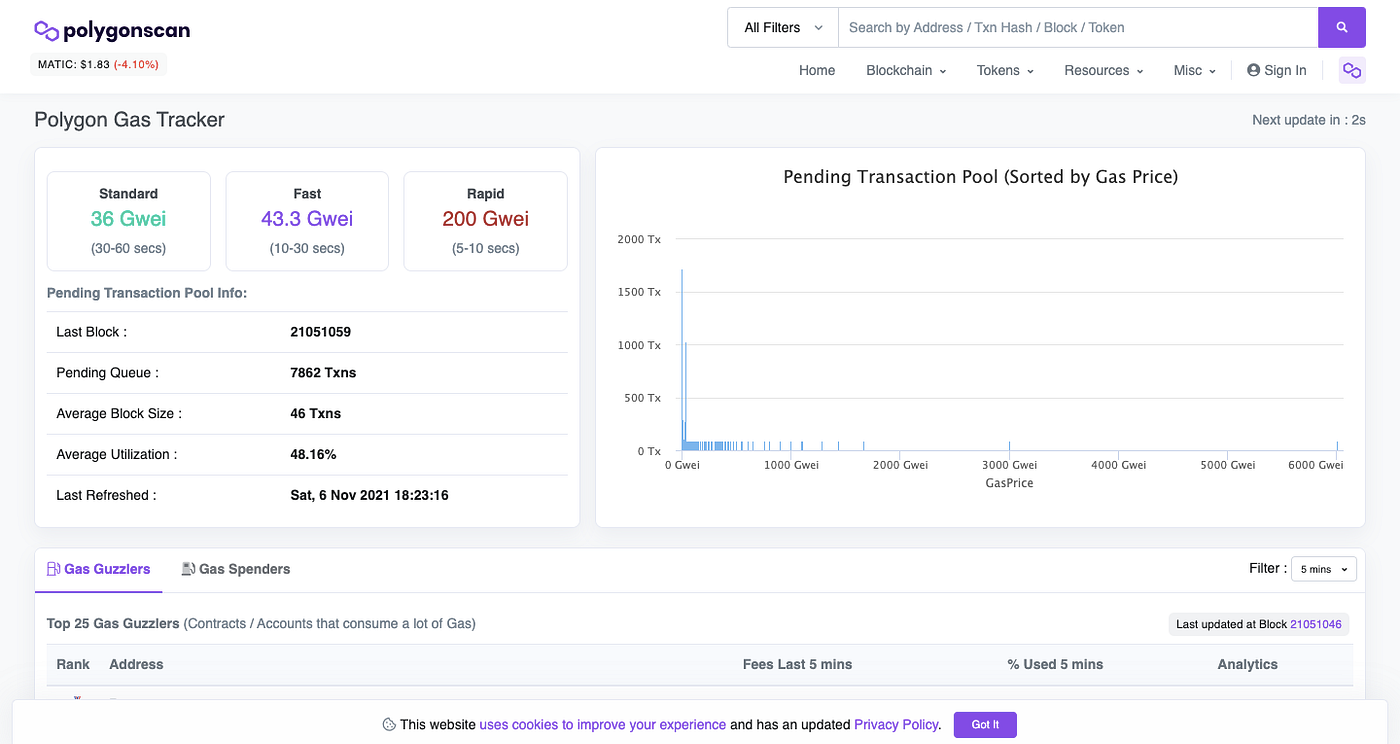Switch to the Gas Guzzlers tab

pos(99,569)
